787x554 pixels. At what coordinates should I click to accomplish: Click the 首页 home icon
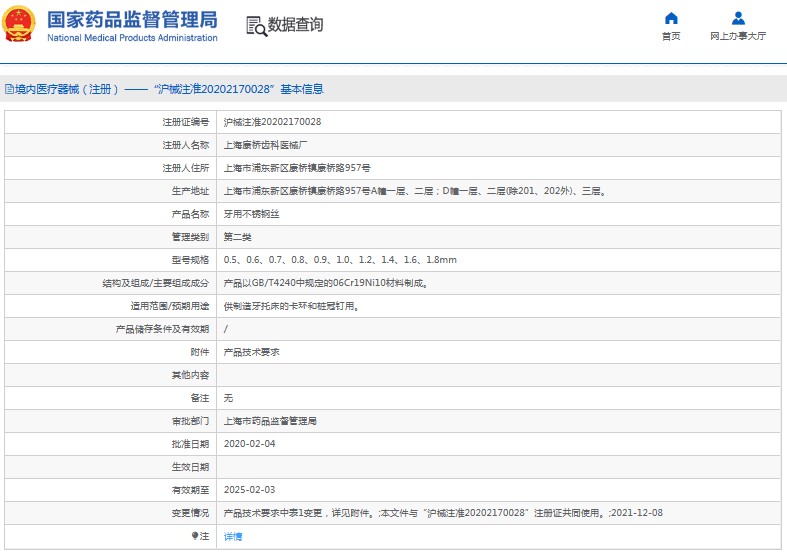[x=671, y=18]
